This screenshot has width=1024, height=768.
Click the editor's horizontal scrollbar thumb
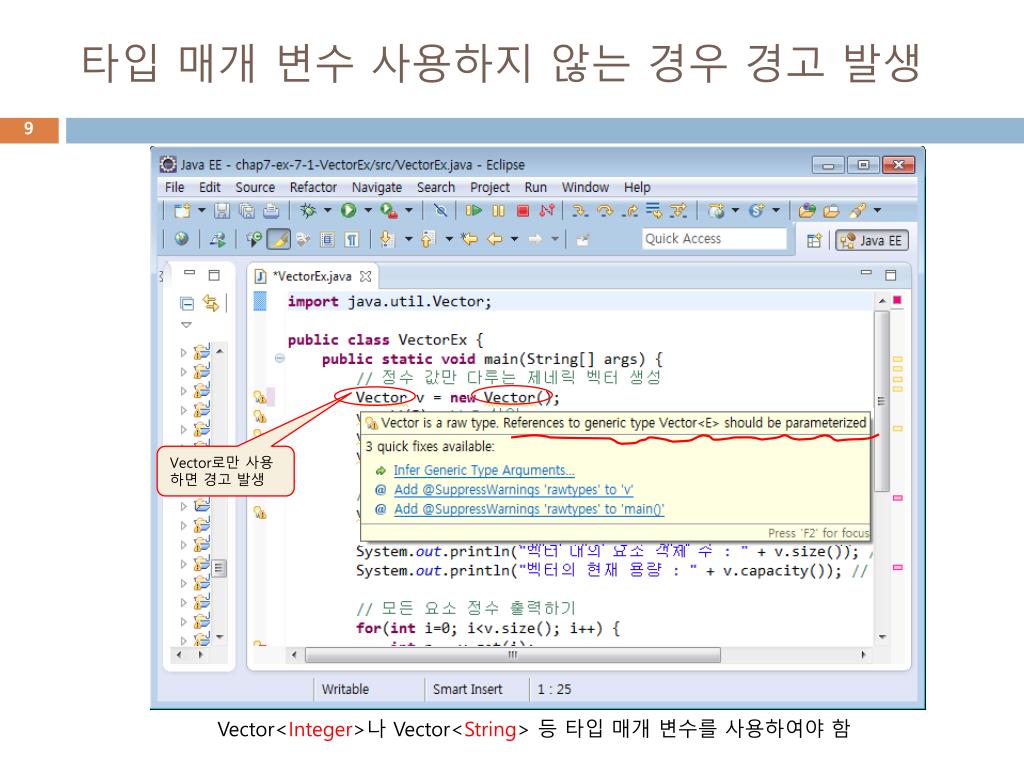[513, 654]
